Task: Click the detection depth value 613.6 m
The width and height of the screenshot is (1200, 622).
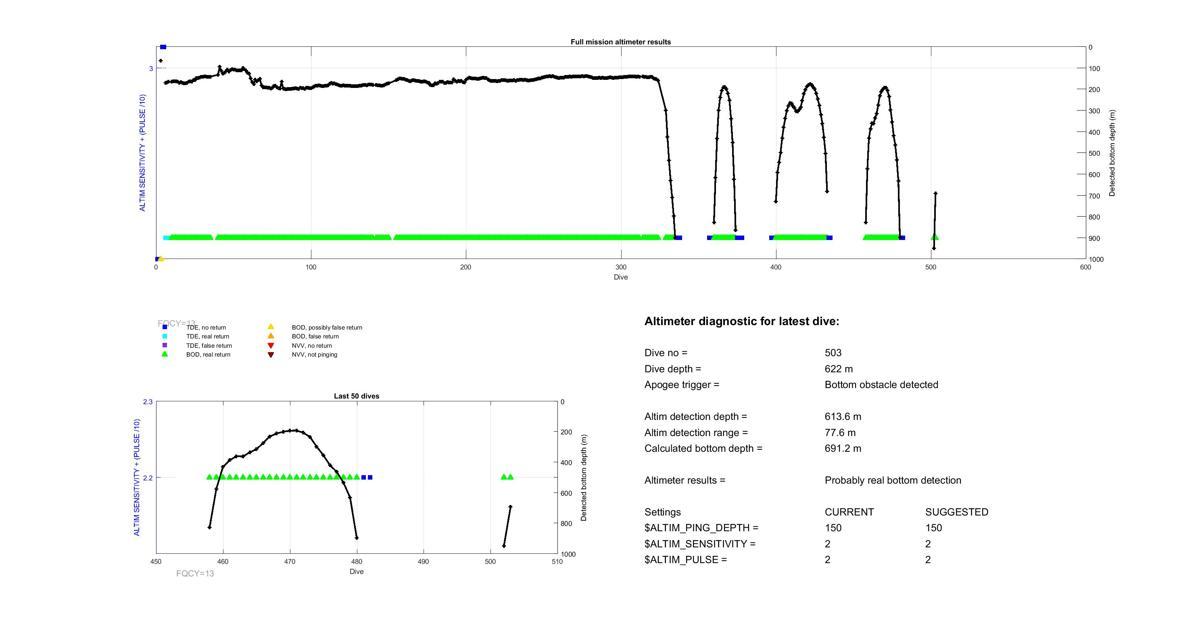Action: (x=843, y=417)
